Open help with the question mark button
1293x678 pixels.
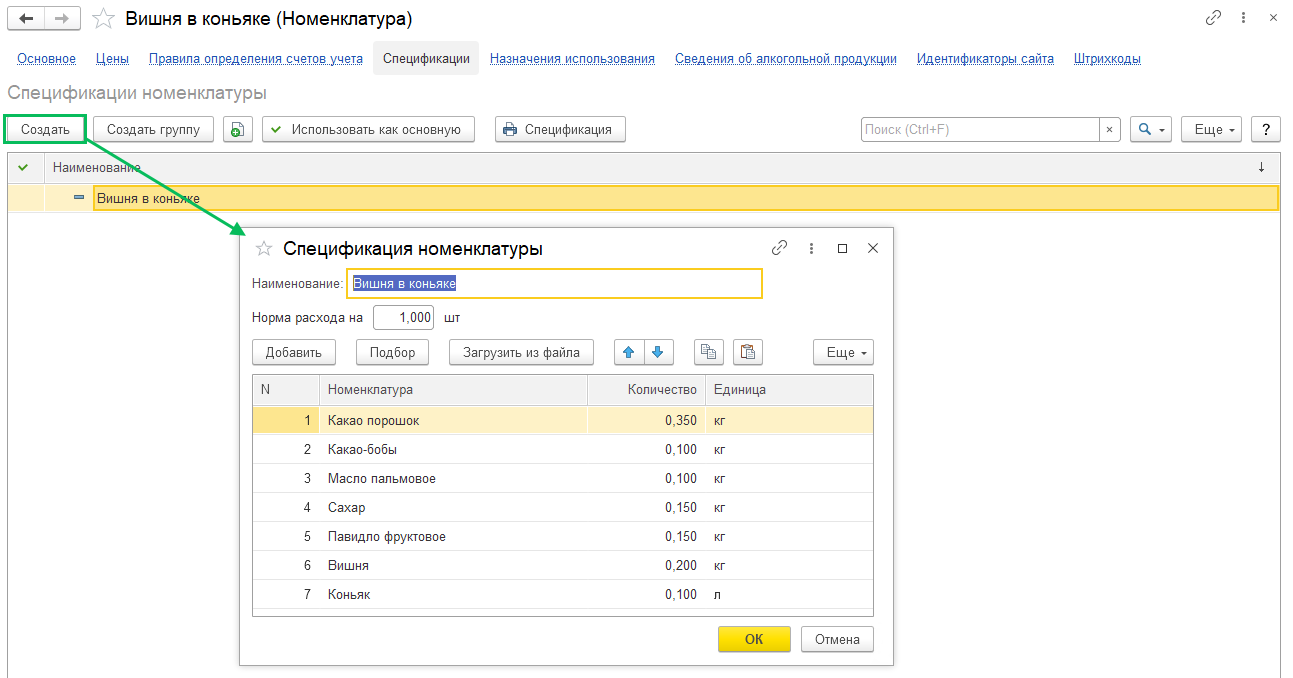1266,129
